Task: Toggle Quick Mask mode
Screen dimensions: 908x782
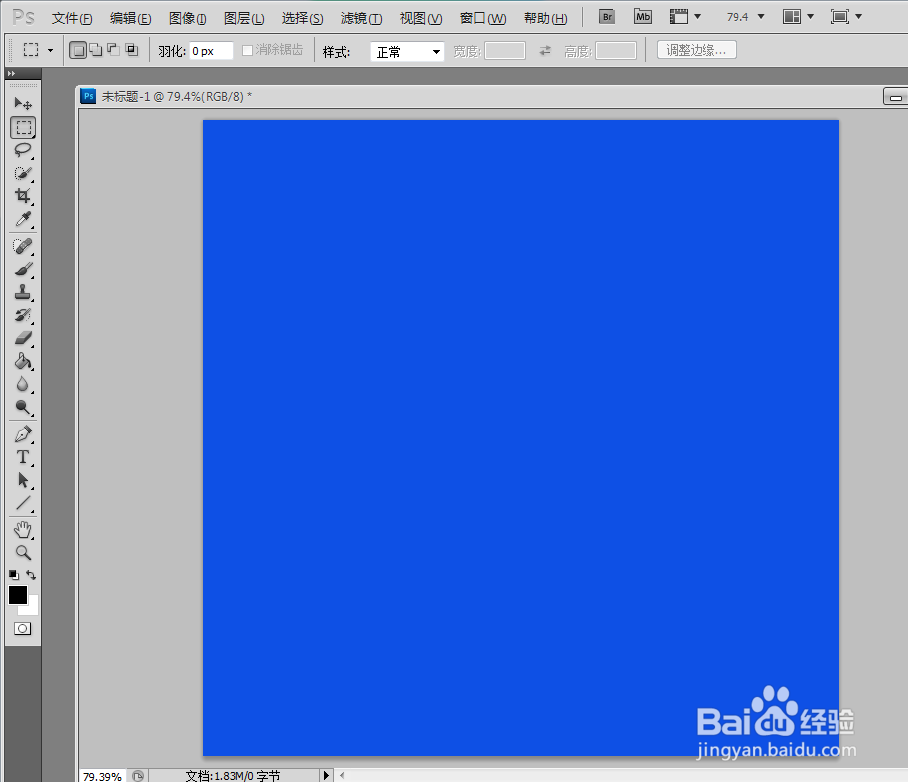Action: pos(23,628)
